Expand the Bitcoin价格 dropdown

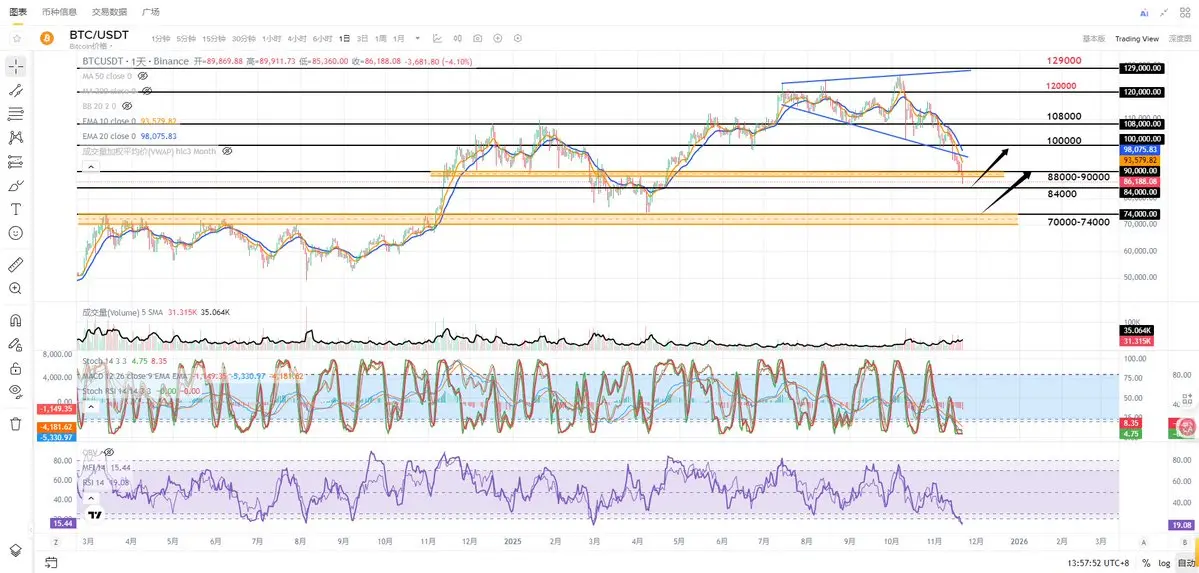tap(93, 47)
